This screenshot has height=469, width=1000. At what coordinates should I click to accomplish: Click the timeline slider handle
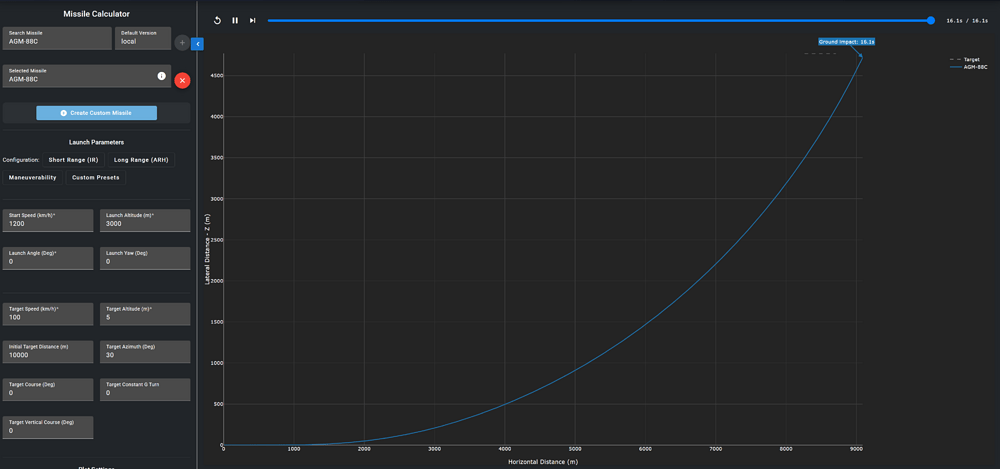[x=930, y=20]
